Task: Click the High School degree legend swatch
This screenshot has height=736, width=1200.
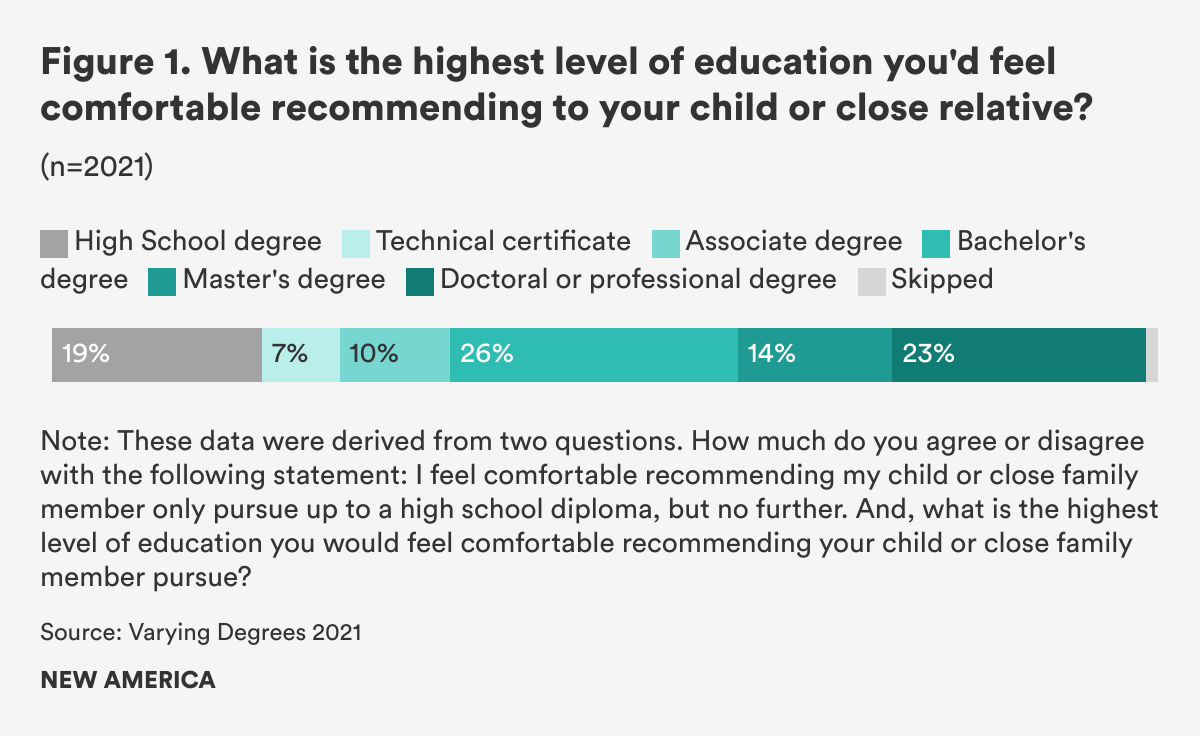Action: point(54,243)
